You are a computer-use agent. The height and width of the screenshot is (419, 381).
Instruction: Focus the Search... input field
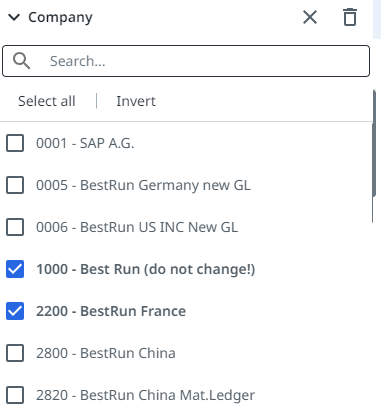click(x=186, y=61)
